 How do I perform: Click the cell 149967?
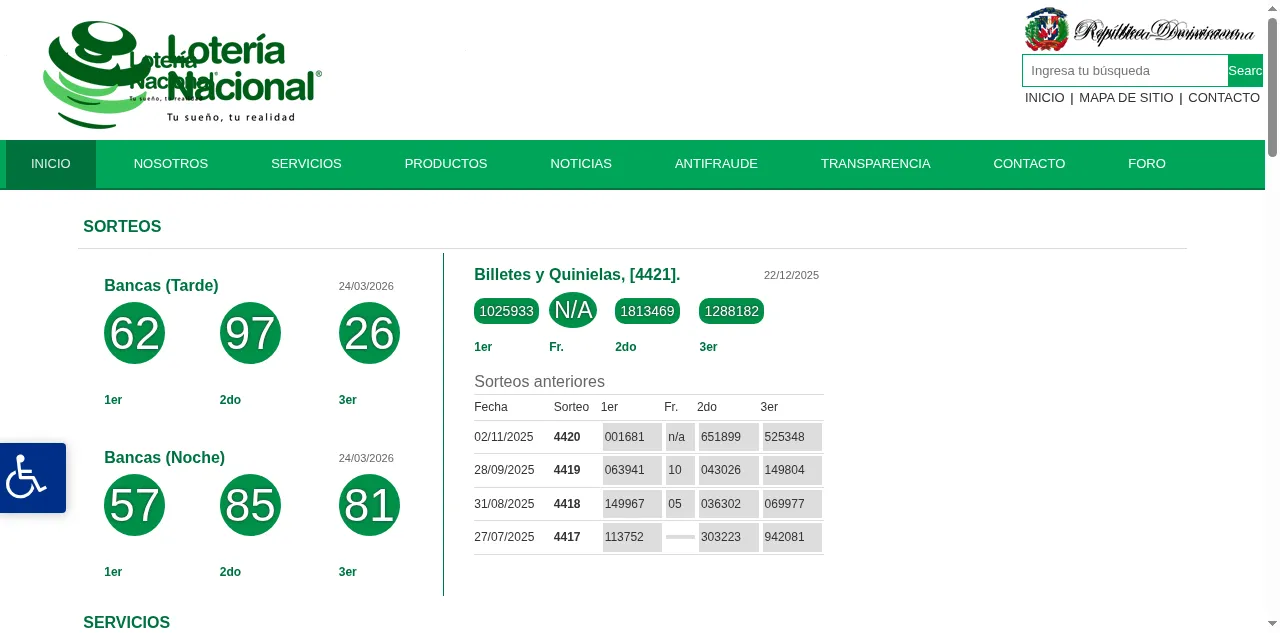click(x=632, y=504)
